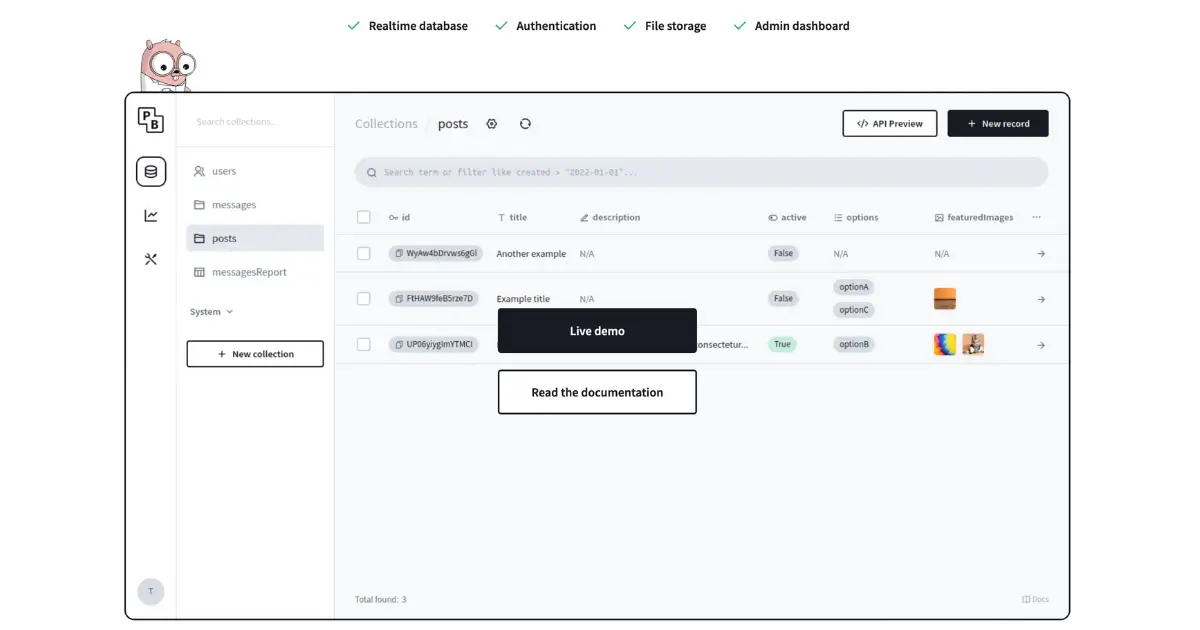This screenshot has height=630, width=1200.
Task: Select the users collection with person icon
Action: pyautogui.click(x=222, y=171)
